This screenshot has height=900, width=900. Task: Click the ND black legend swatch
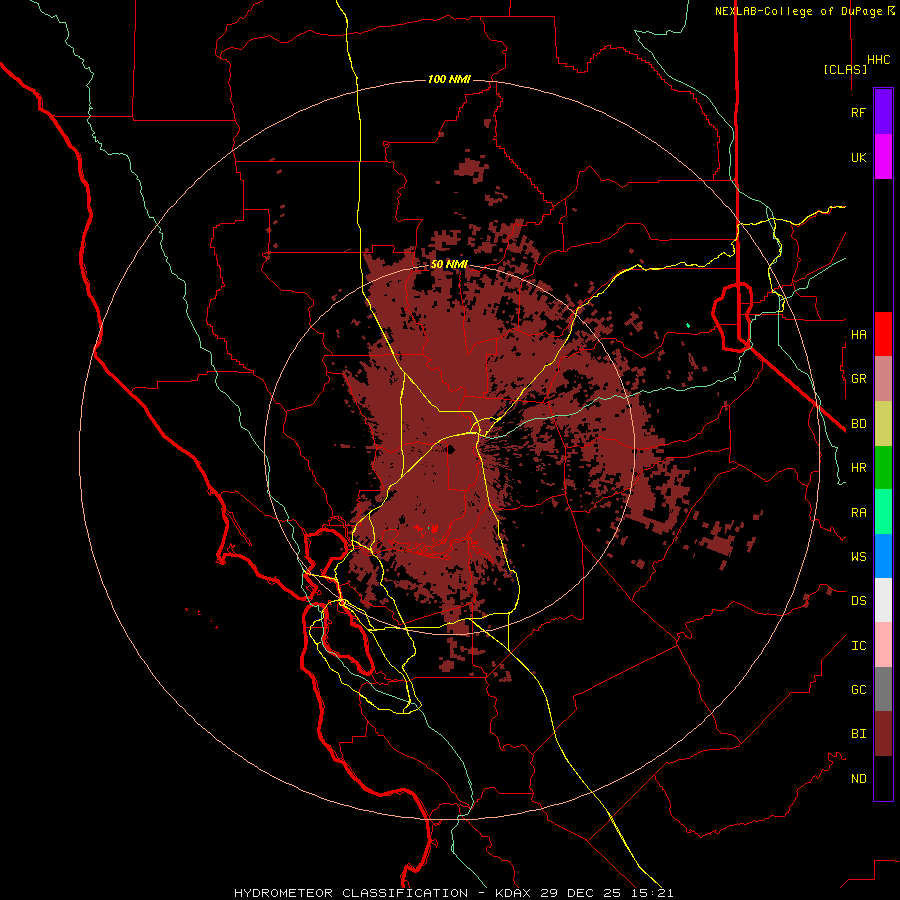click(x=883, y=778)
